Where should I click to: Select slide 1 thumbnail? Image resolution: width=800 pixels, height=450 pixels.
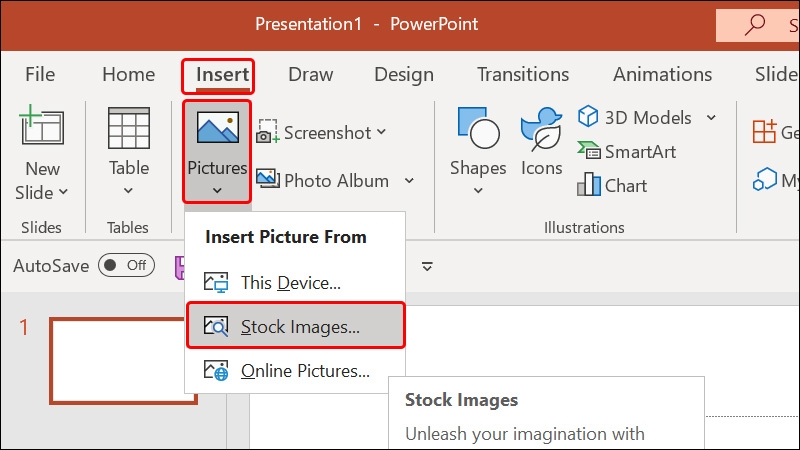[123, 361]
